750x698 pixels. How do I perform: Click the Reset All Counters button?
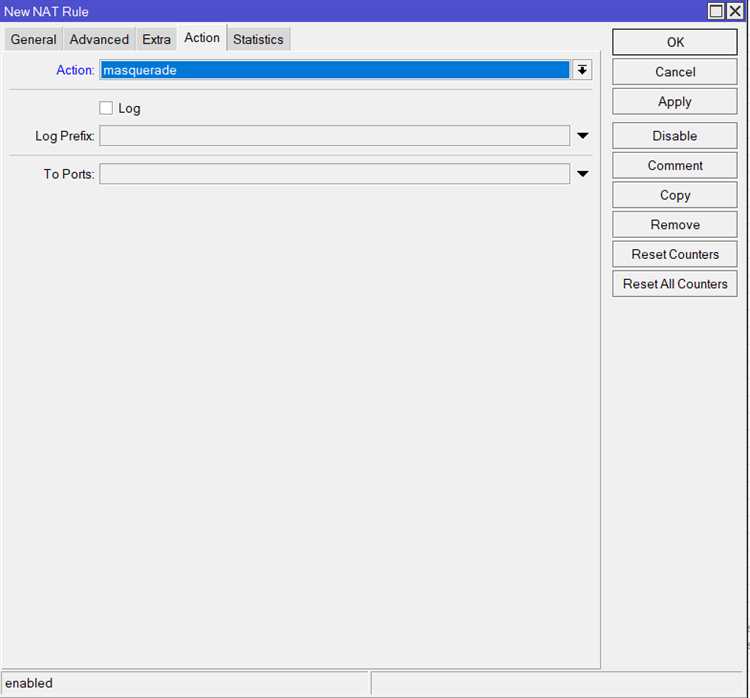[674, 284]
